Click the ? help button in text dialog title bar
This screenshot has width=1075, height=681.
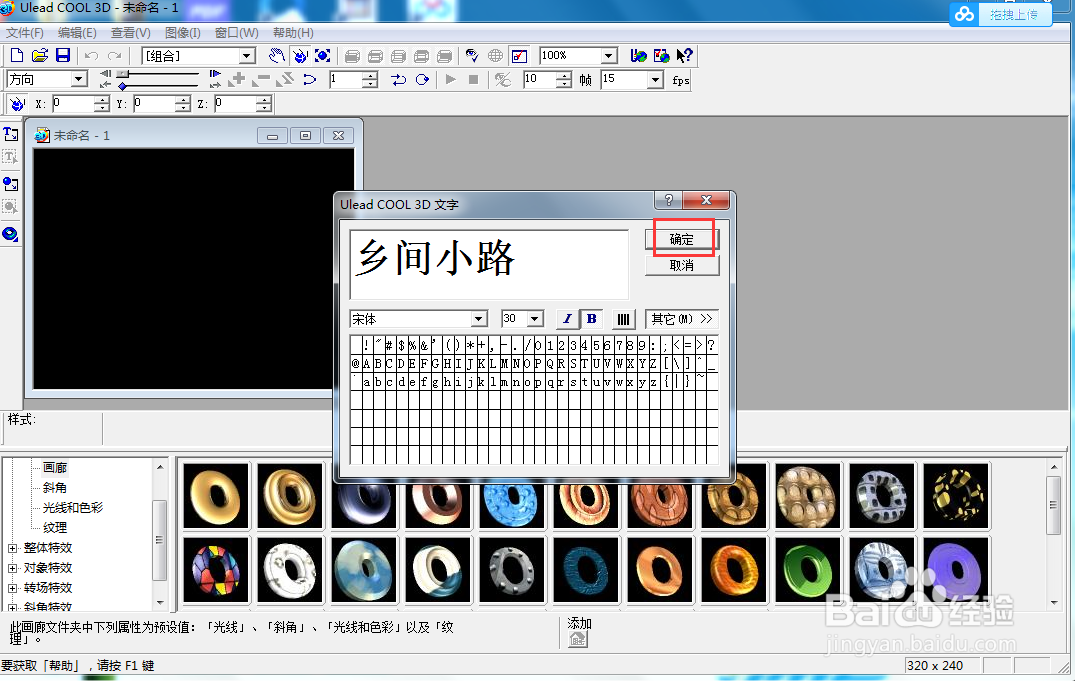tap(668, 200)
